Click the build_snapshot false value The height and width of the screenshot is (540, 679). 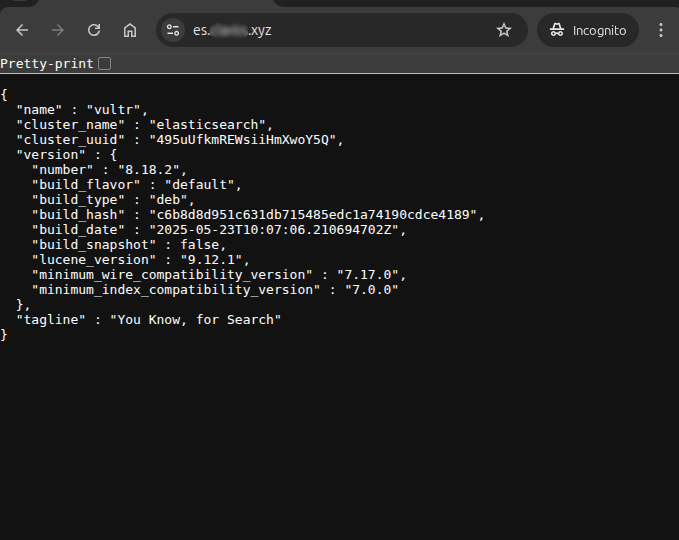(200, 245)
